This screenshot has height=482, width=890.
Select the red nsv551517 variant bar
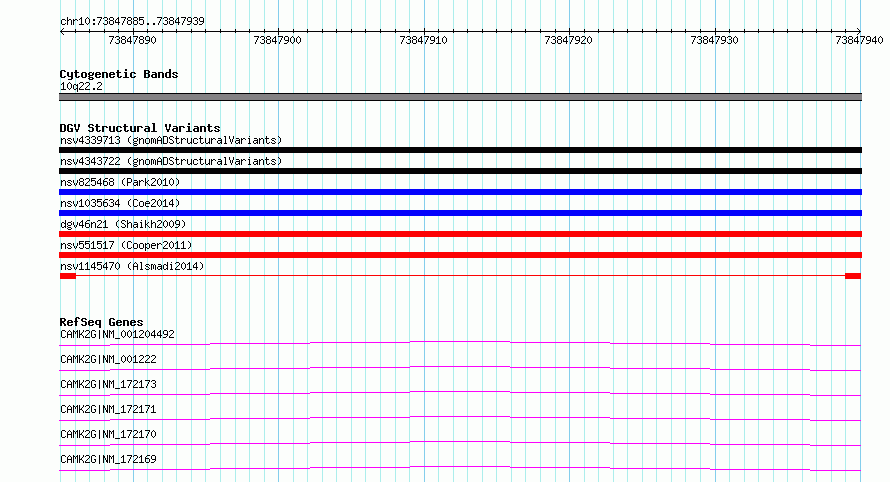[x=460, y=255]
